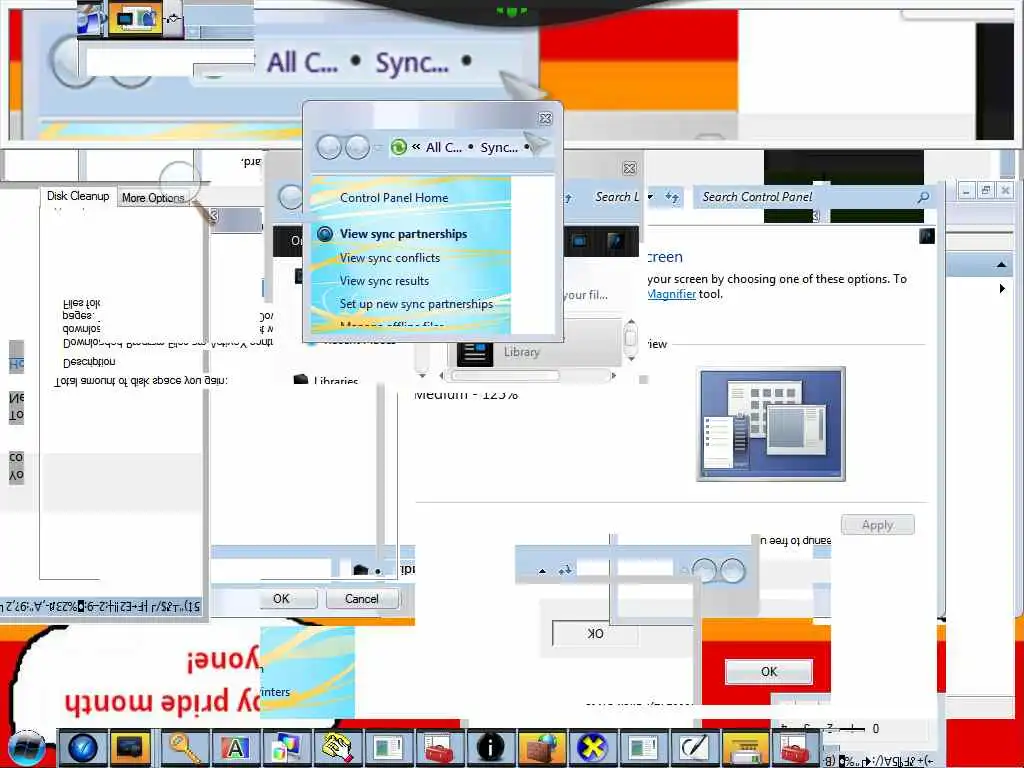Close the Sync Center window
This screenshot has height=768, width=1024.
(545, 118)
